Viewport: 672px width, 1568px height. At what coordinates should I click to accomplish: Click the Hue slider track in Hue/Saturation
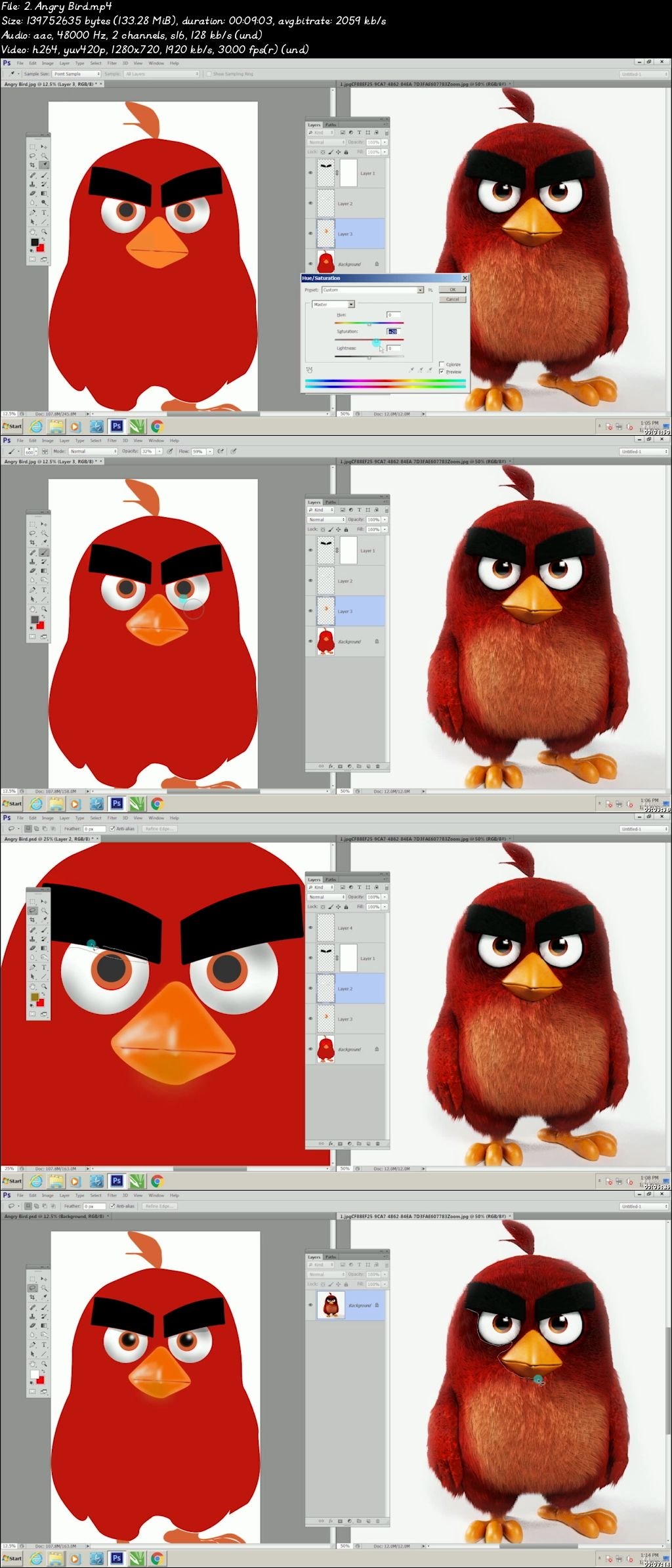pos(369,323)
